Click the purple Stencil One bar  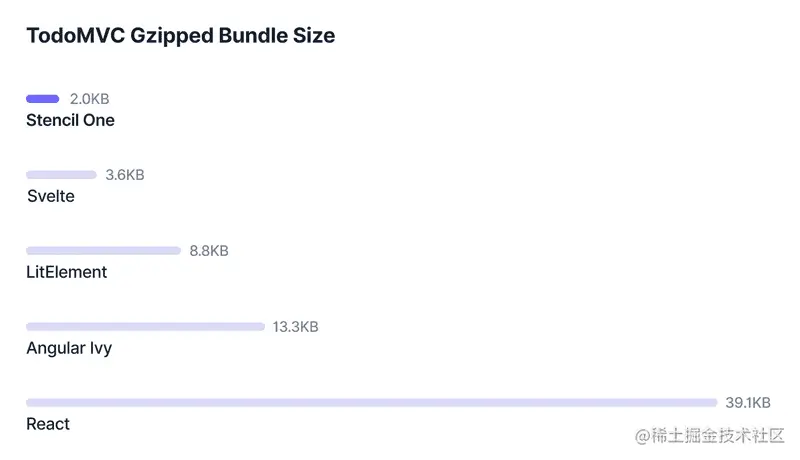[x=43, y=99]
